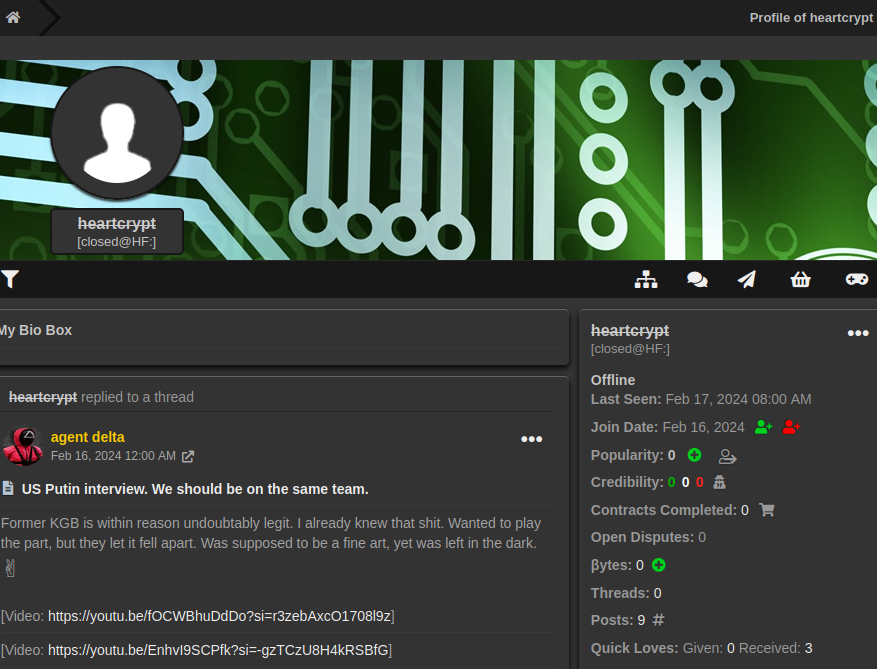This screenshot has height=669, width=877.
Task: Click the Threads: 0 stat
Action: point(626,593)
